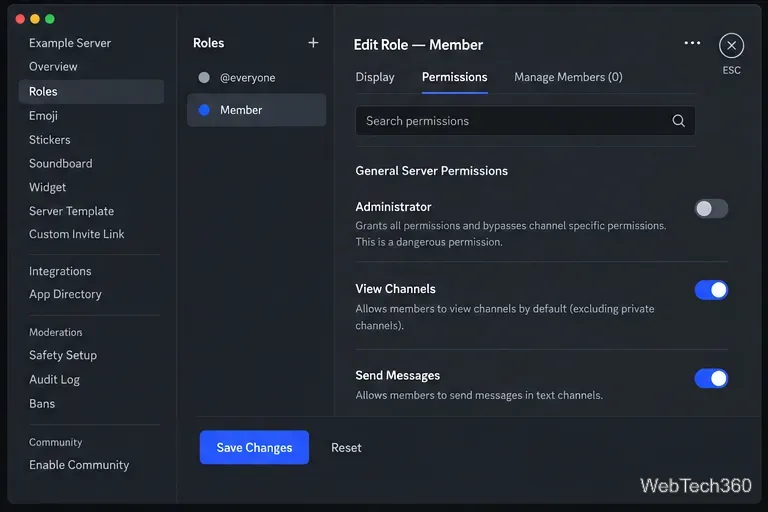Click the Community section label

click(55, 442)
